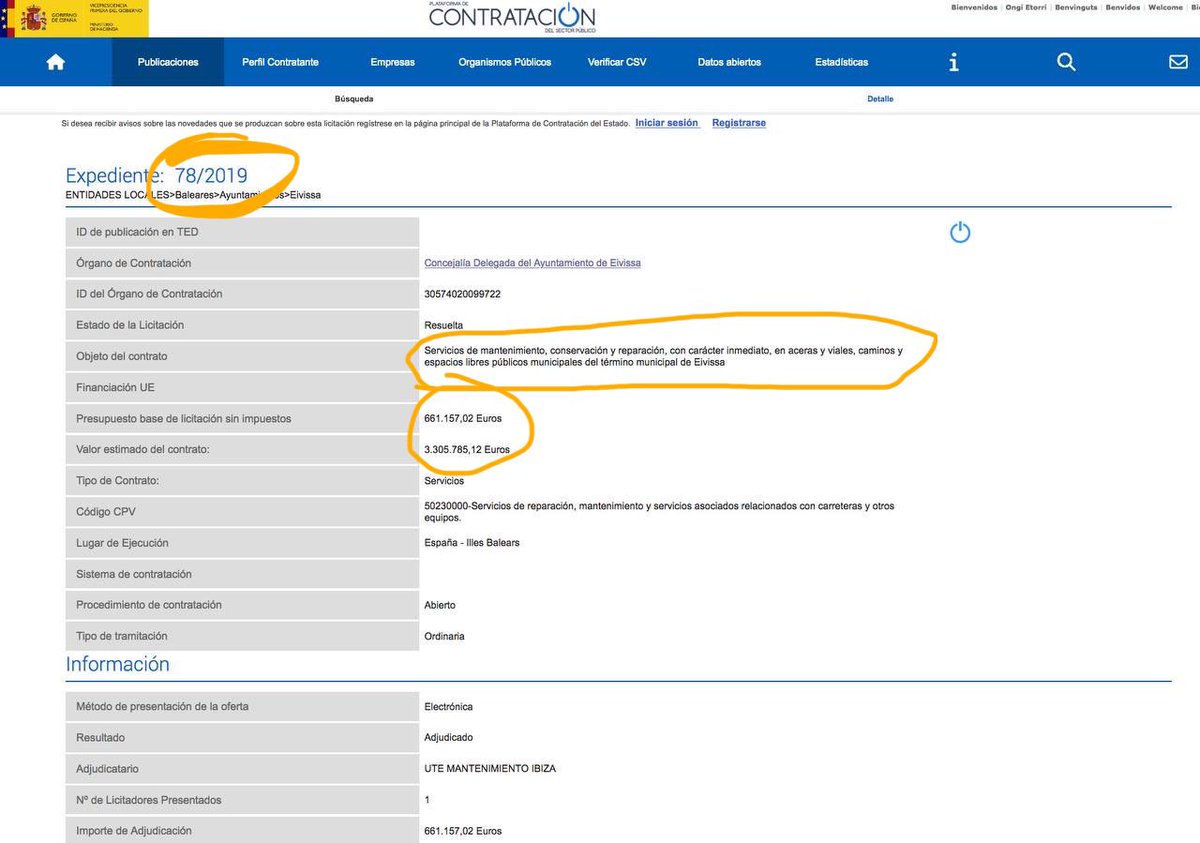Select Empresas menu item
This screenshot has height=843, width=1200.
coord(392,62)
